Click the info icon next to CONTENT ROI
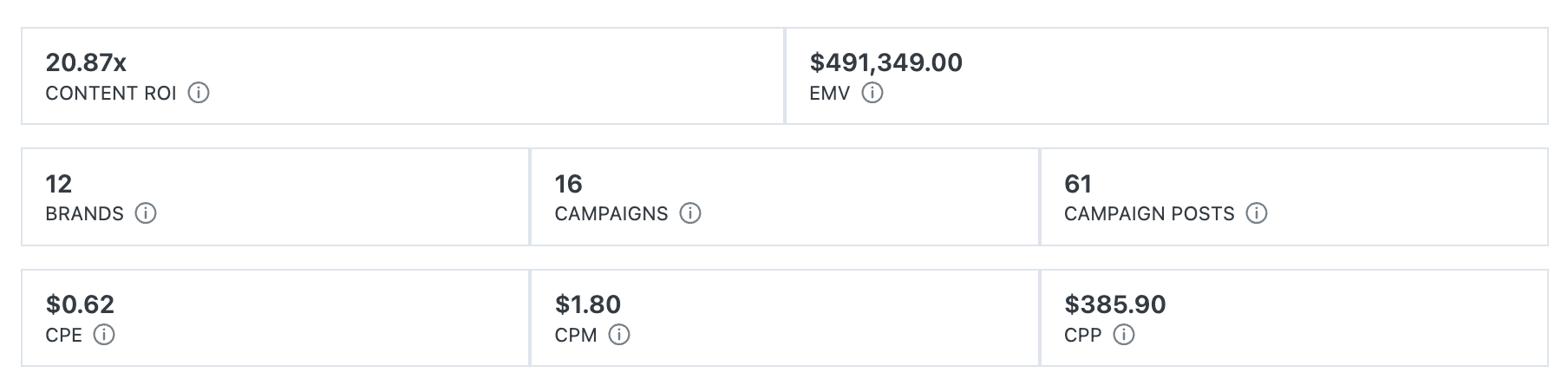The height and width of the screenshot is (392, 1568). (x=199, y=93)
